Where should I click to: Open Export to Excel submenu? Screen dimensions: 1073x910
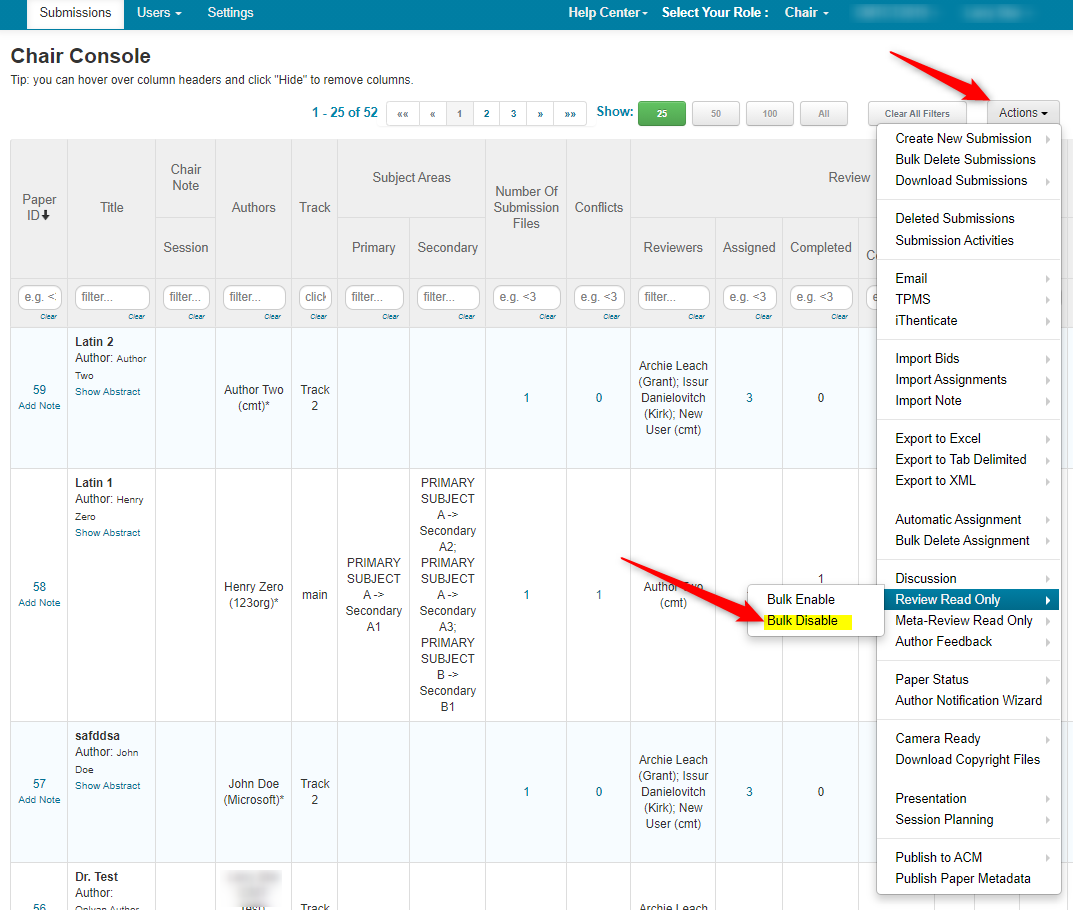point(937,439)
